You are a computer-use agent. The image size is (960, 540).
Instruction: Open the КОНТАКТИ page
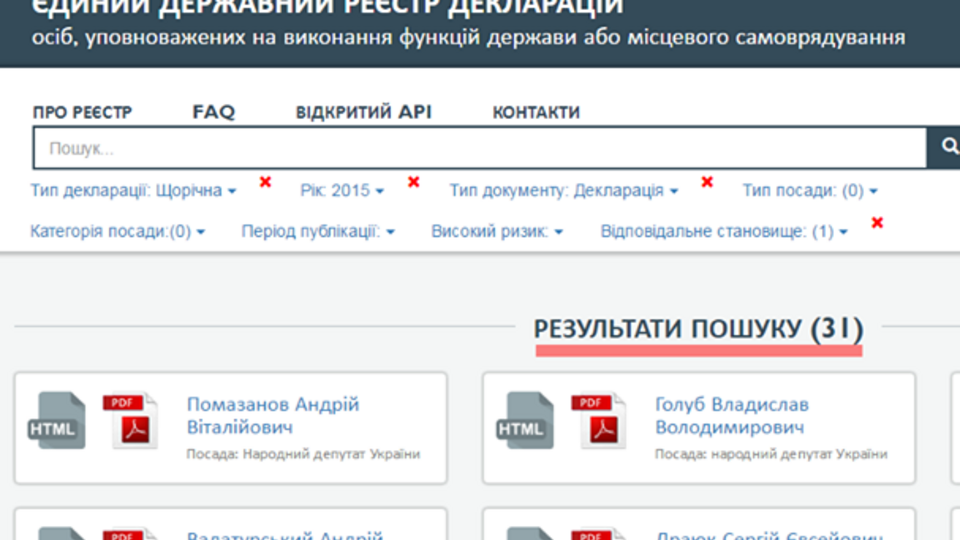point(536,112)
